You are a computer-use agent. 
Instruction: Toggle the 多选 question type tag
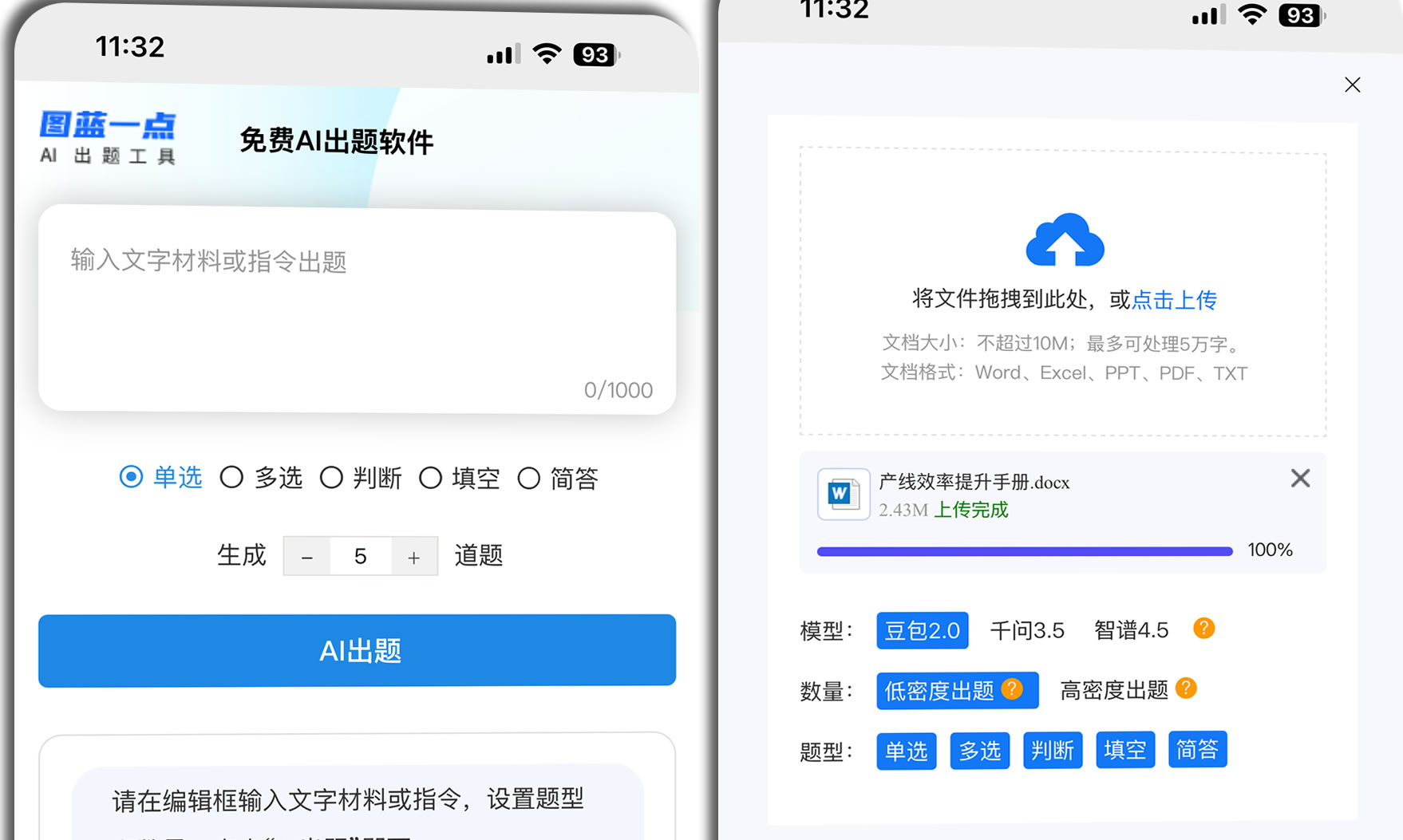click(x=980, y=751)
